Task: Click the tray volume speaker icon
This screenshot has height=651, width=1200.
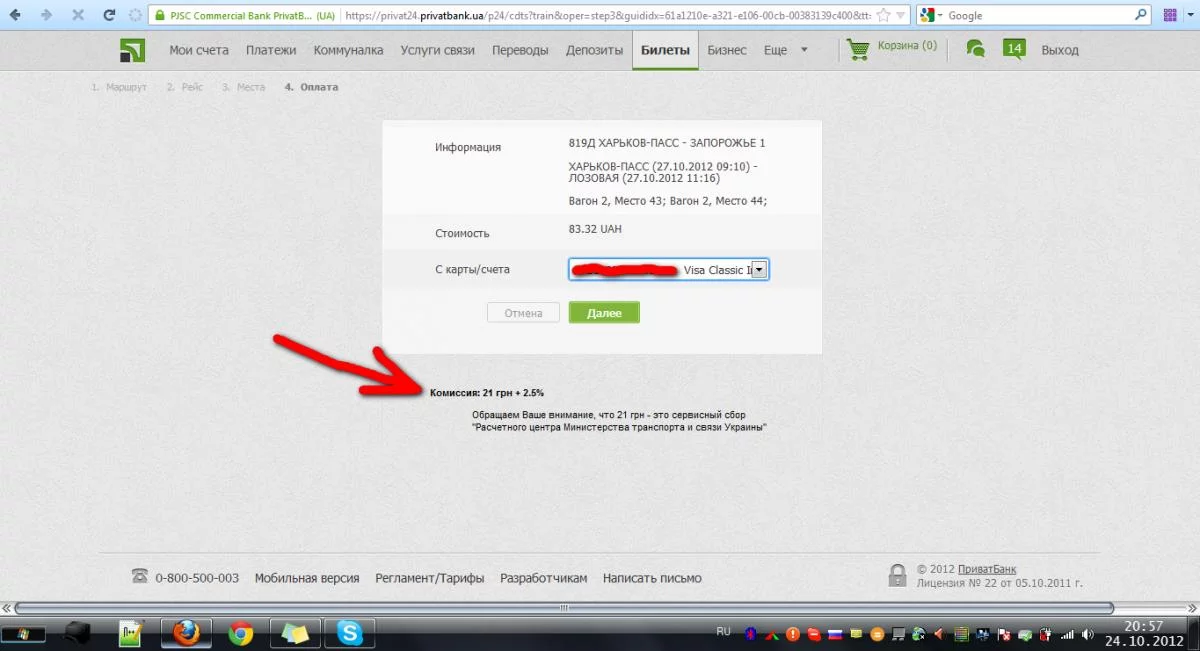Action: 1090,634
